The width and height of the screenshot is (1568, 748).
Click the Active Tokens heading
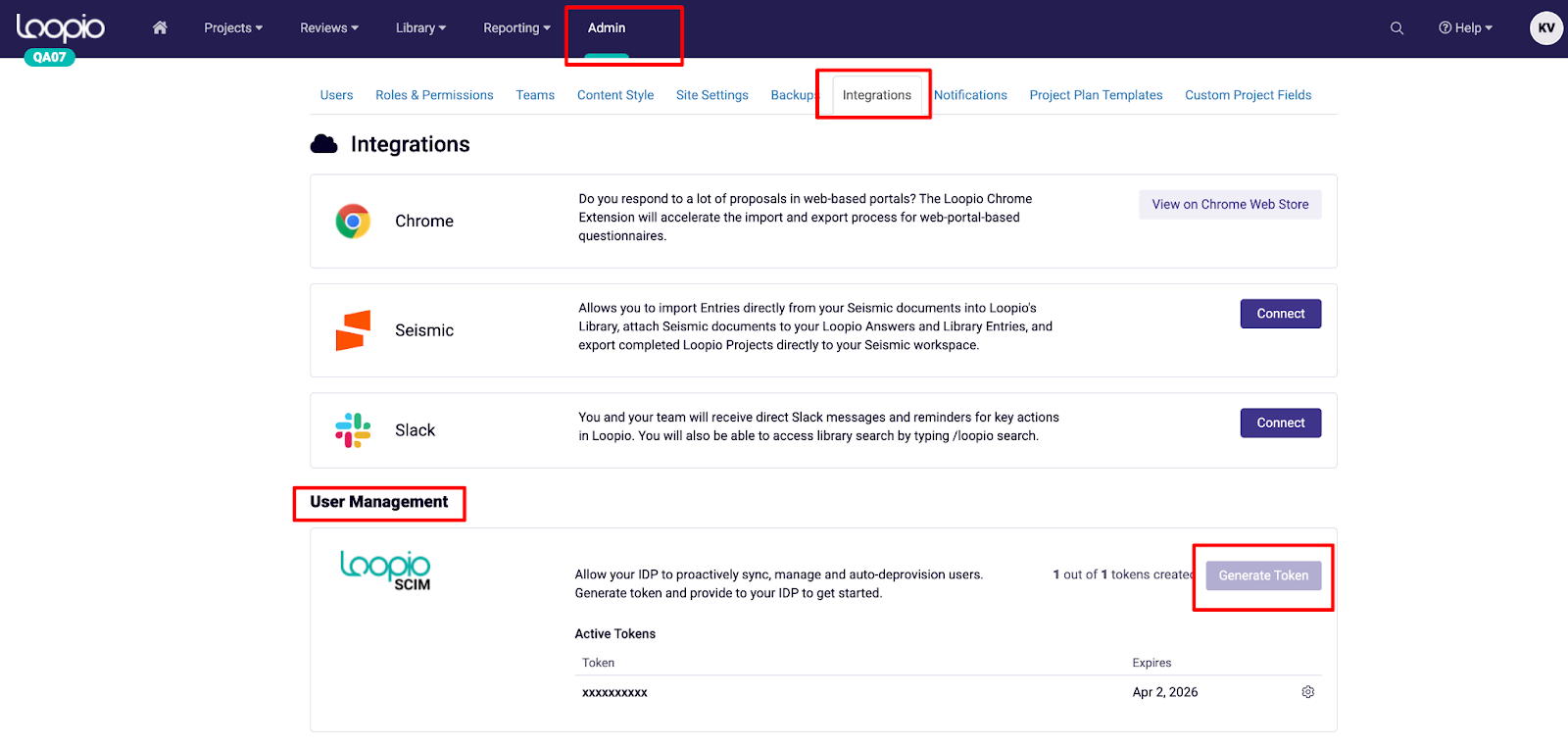click(615, 634)
